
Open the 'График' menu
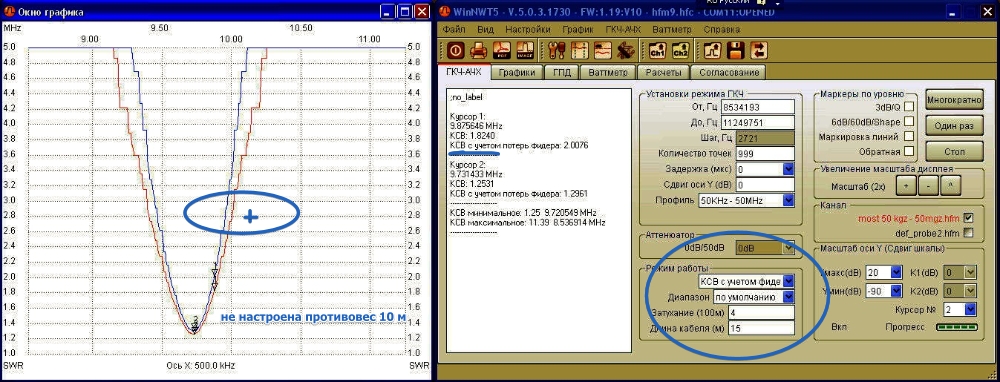[x=578, y=29]
